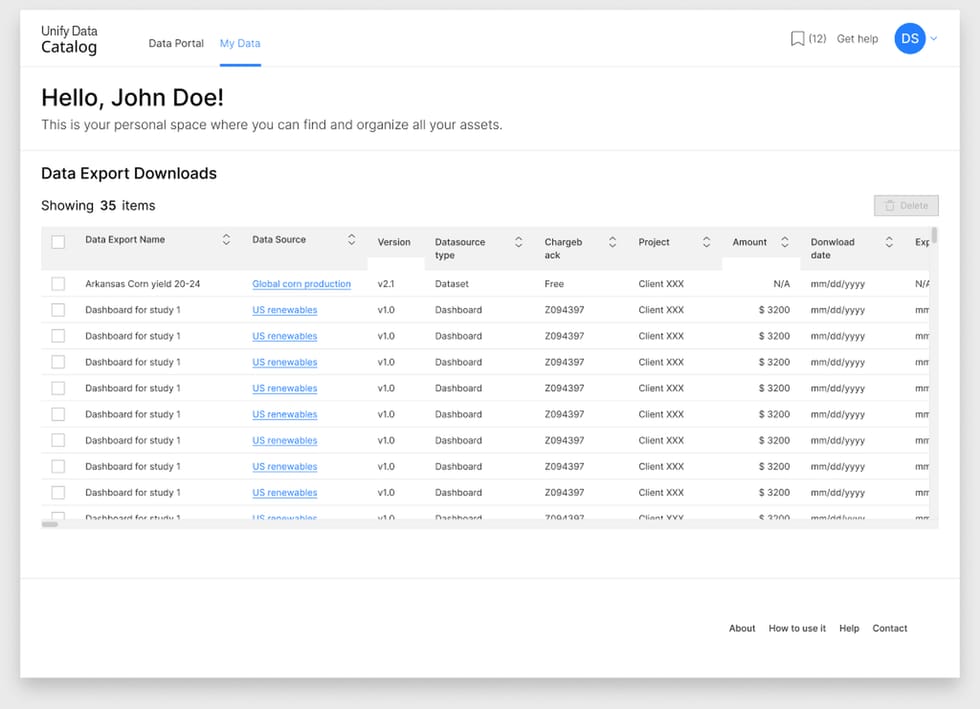Screen dimensions: 980x709
Task: Click the table's horizontal scrollbar thumb
Action: (x=50, y=525)
